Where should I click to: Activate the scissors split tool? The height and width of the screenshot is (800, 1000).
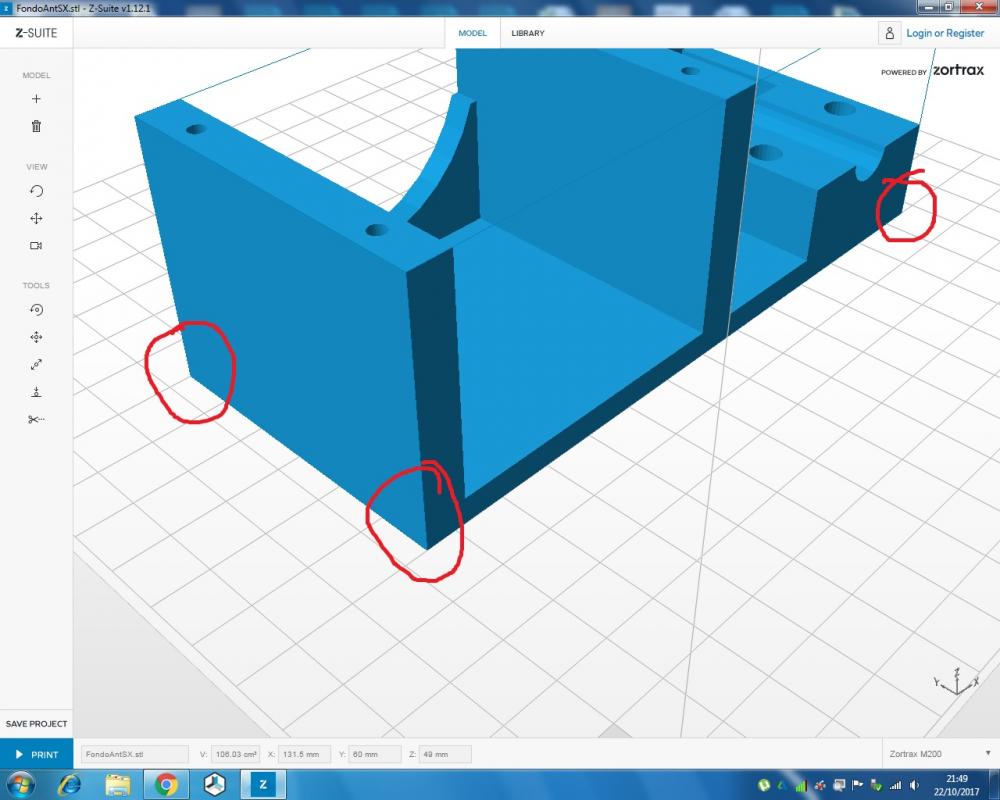coord(36,419)
